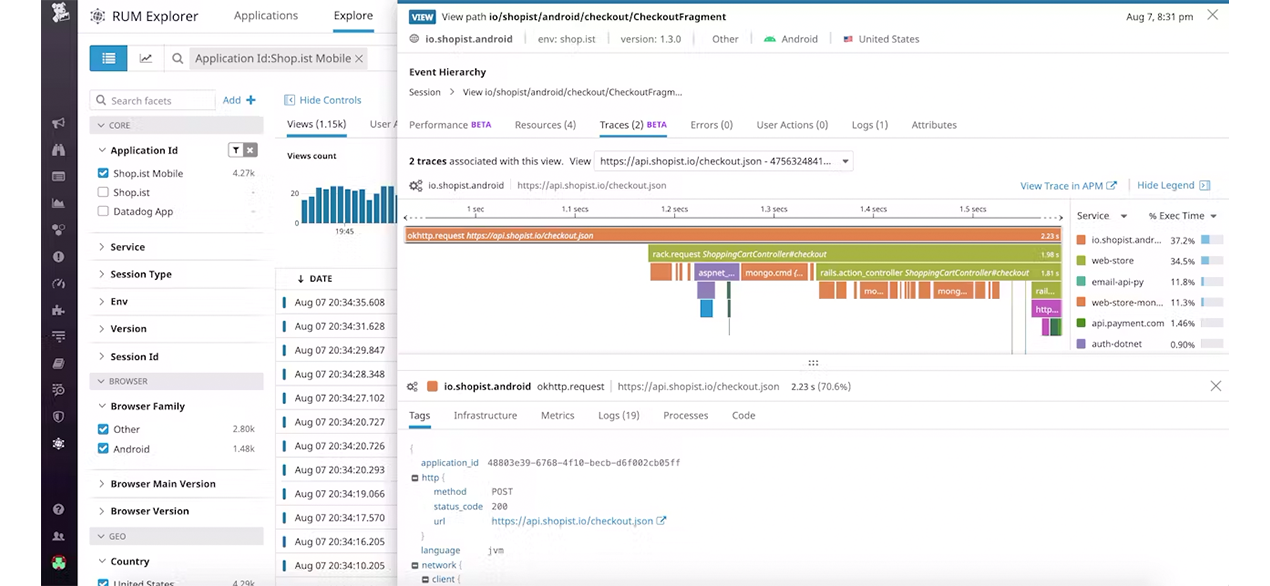This screenshot has height=586, width=1270.
Task: Click the Hide Legend link
Action: [x=1174, y=186]
